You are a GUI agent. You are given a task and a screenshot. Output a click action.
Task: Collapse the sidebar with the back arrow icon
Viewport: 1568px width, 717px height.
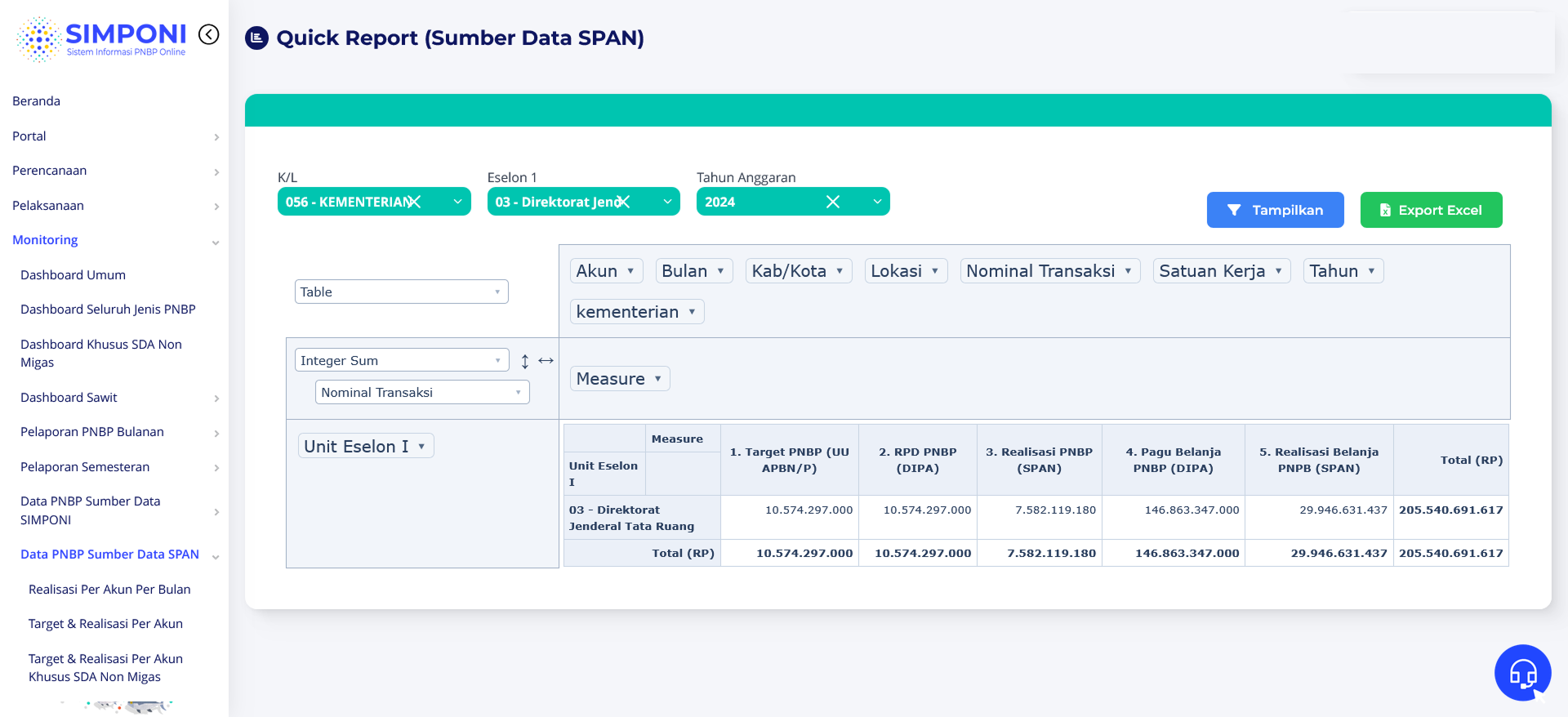(x=209, y=34)
